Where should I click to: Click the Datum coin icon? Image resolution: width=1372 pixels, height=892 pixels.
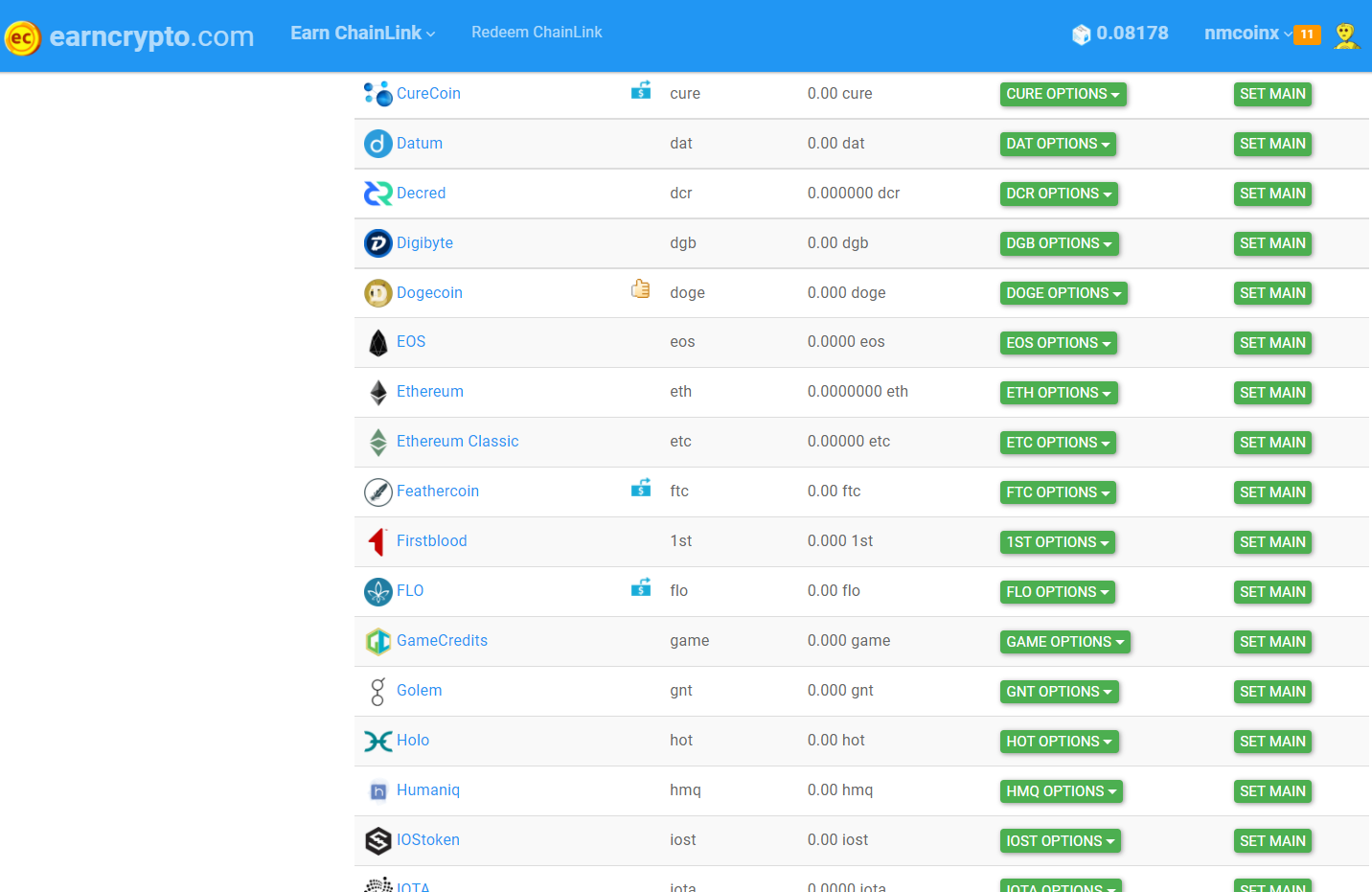pyautogui.click(x=378, y=144)
